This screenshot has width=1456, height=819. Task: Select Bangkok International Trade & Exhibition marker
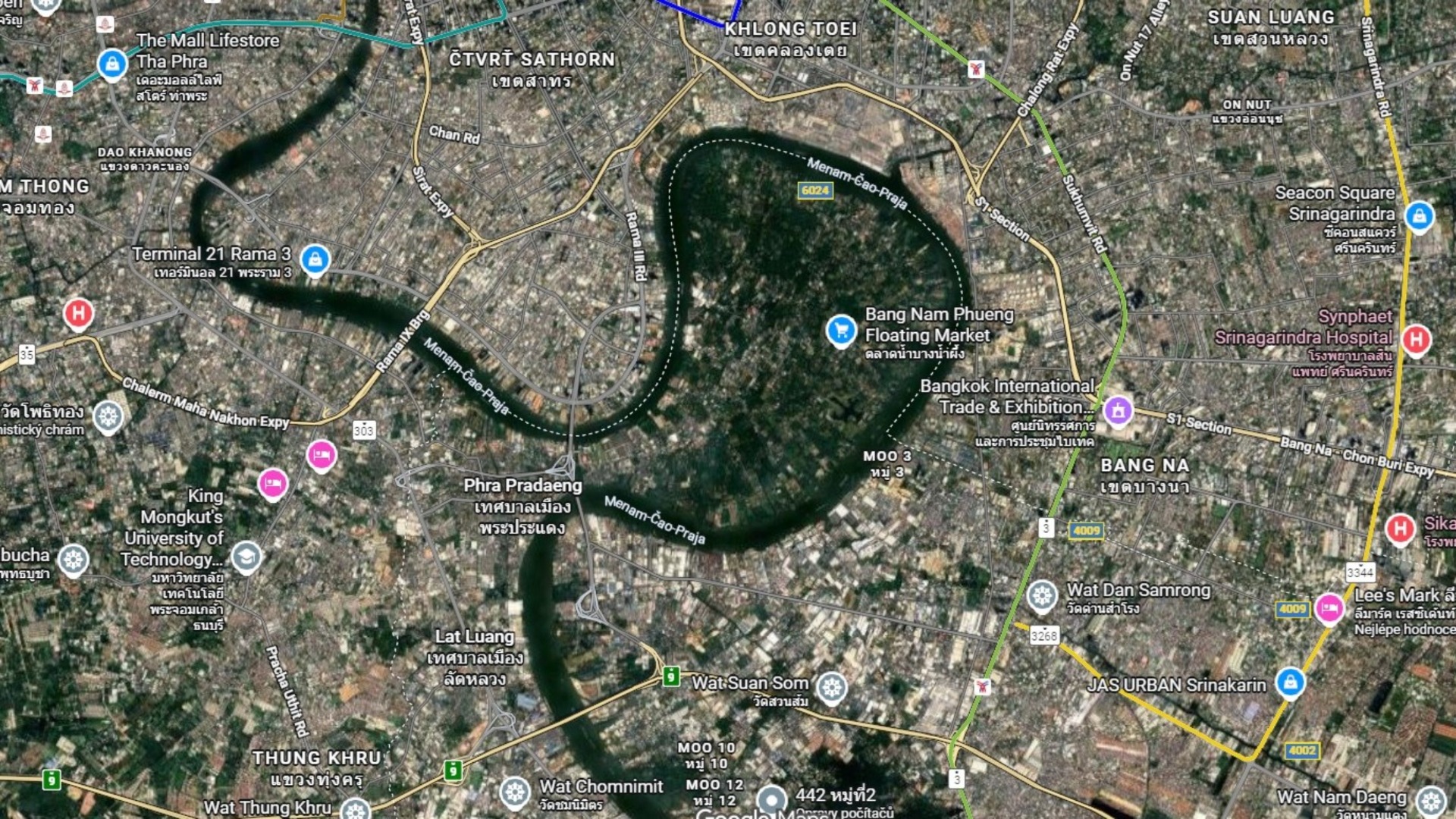click(x=1118, y=411)
